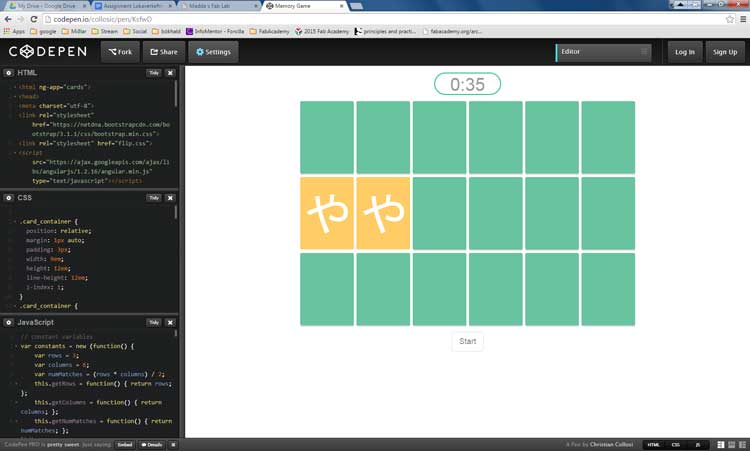750x451 pixels.
Task: Click the 0:35 timer display
Action: (x=467, y=84)
